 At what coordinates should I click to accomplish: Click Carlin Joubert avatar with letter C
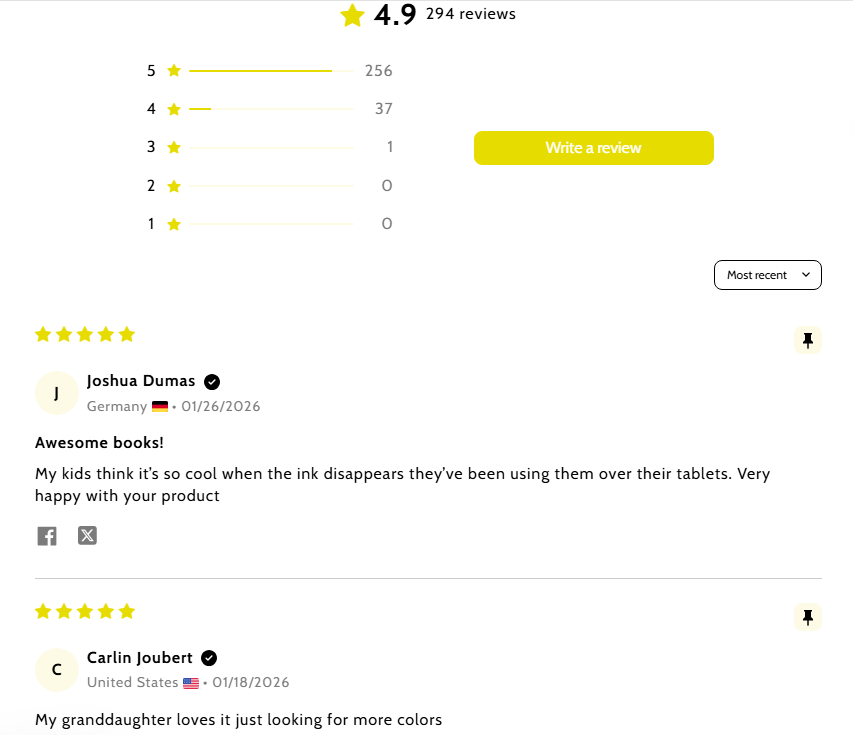click(x=56, y=670)
